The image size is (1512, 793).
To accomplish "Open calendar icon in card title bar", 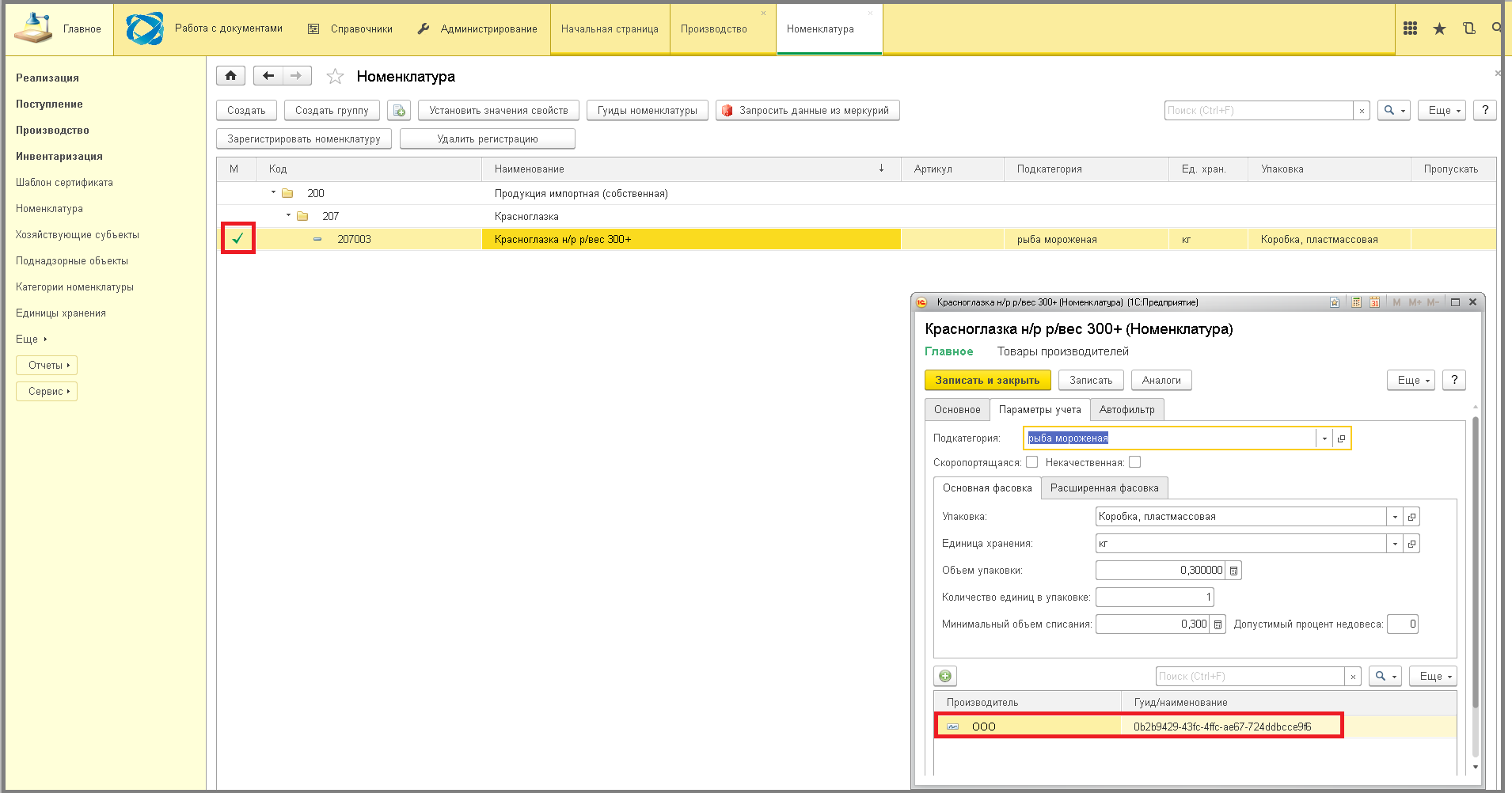I will coord(1374,302).
